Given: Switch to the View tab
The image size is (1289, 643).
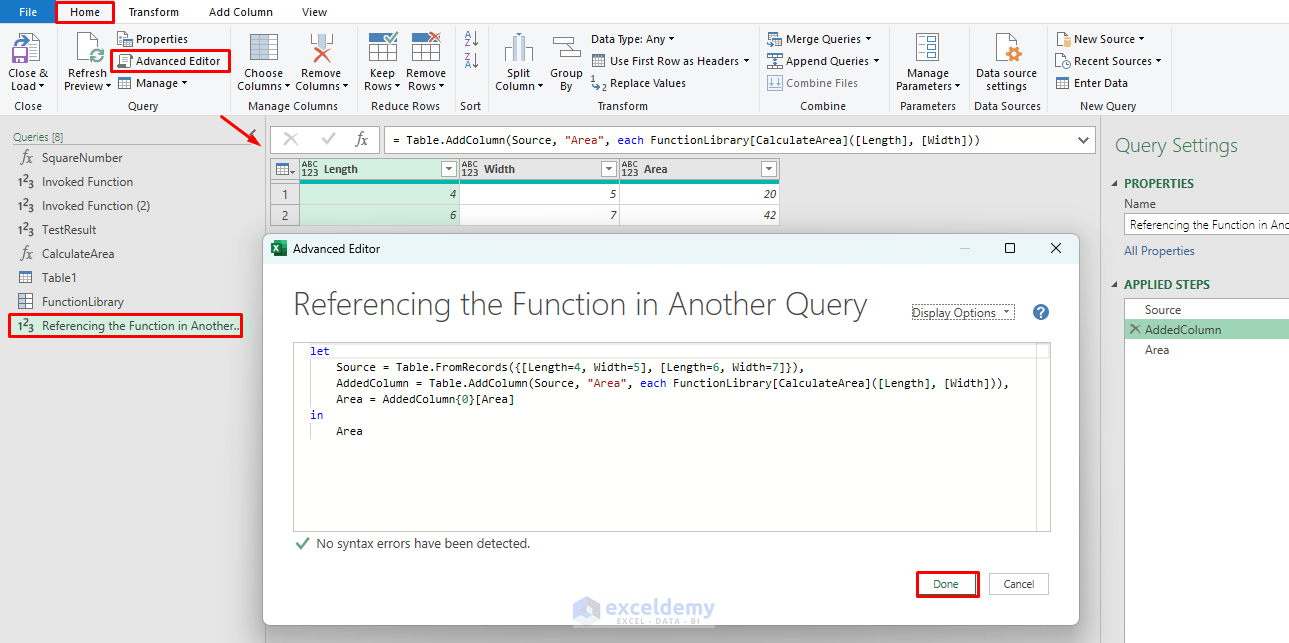Looking at the screenshot, I should 315,12.
